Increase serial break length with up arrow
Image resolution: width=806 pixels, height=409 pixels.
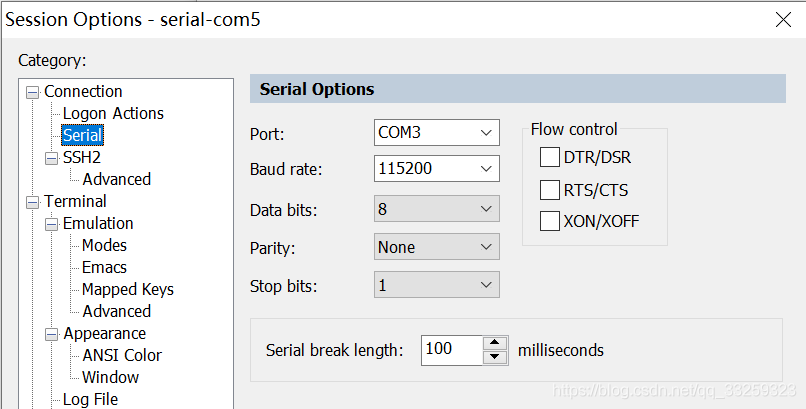(x=495, y=343)
